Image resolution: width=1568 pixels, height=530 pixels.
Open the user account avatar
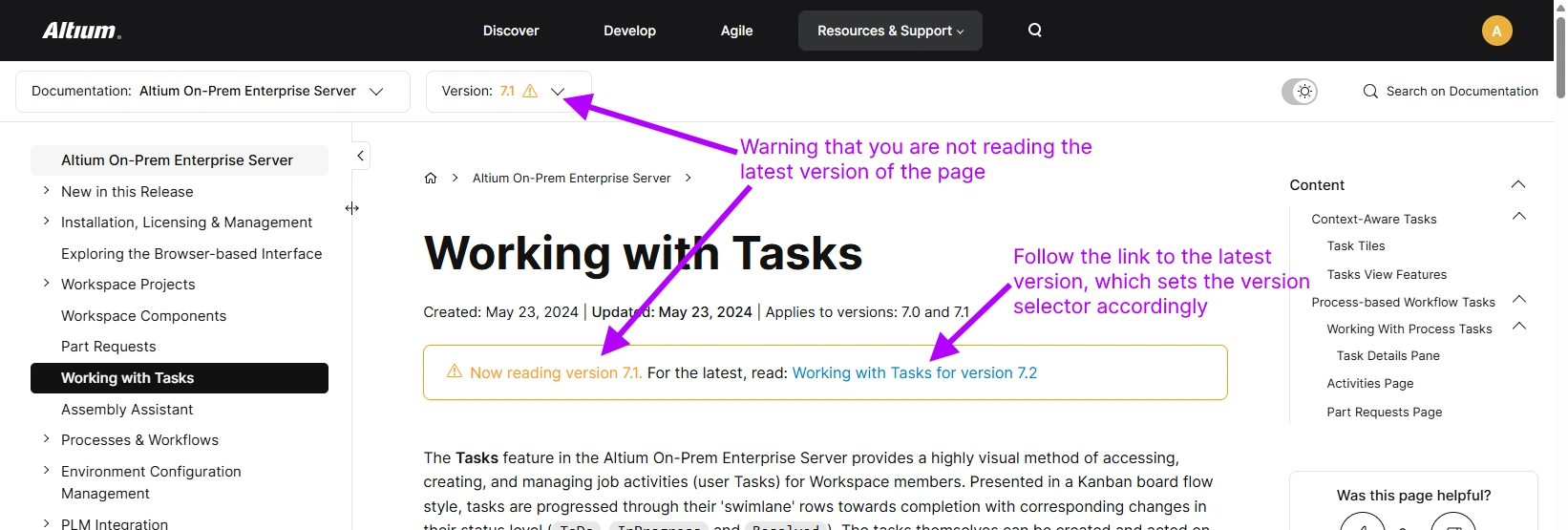click(x=1496, y=31)
